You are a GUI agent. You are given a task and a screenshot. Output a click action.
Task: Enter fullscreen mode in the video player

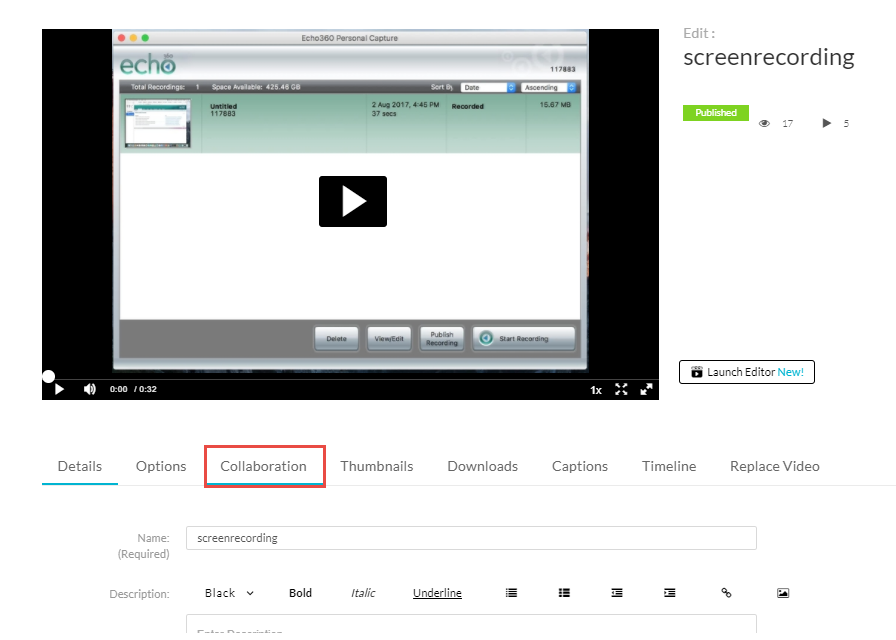tap(621, 389)
